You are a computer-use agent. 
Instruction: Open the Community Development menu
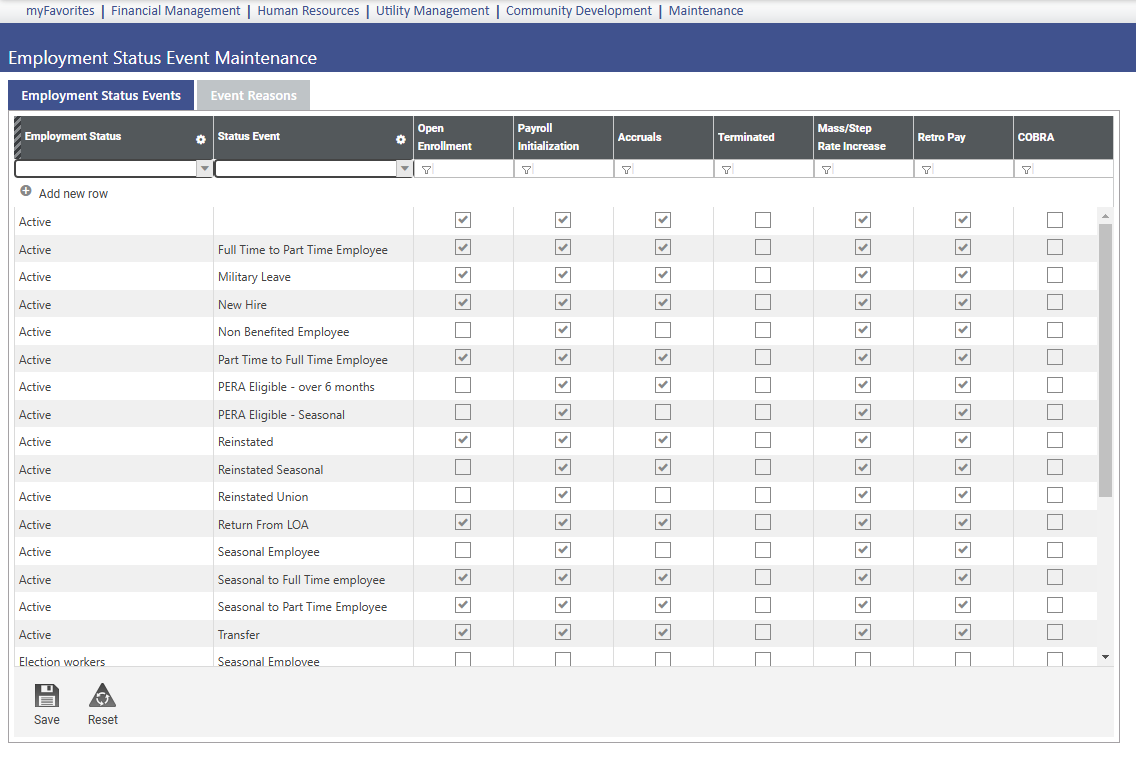click(579, 11)
